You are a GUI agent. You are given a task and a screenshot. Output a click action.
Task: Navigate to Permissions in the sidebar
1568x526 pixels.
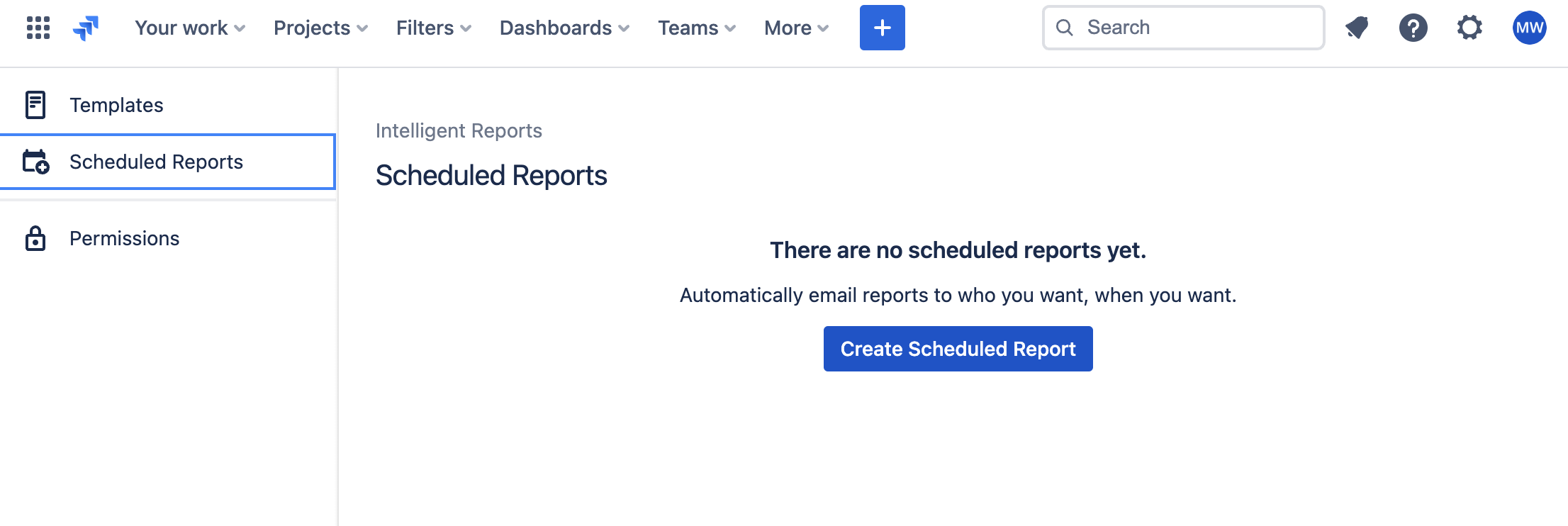tap(124, 238)
